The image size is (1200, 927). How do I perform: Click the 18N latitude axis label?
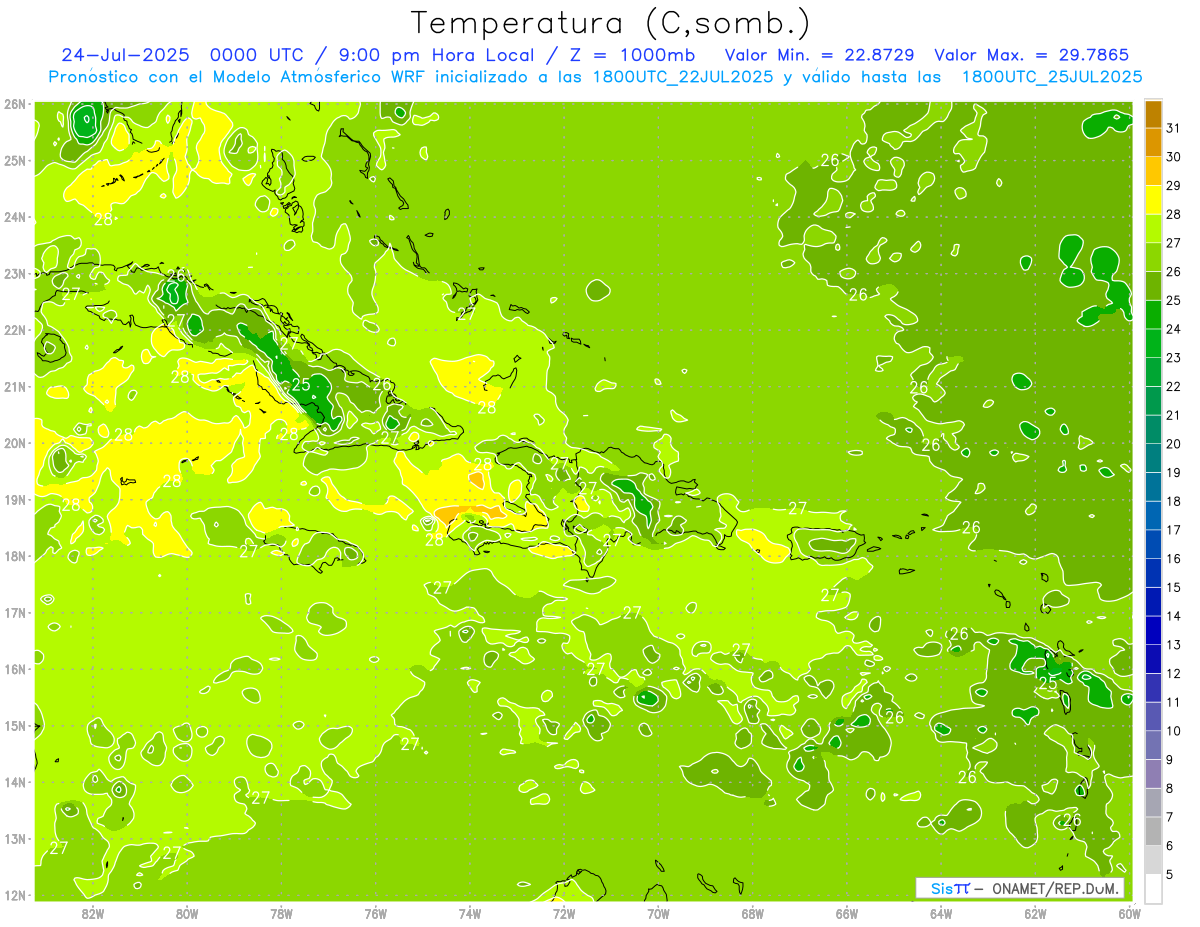point(15,556)
